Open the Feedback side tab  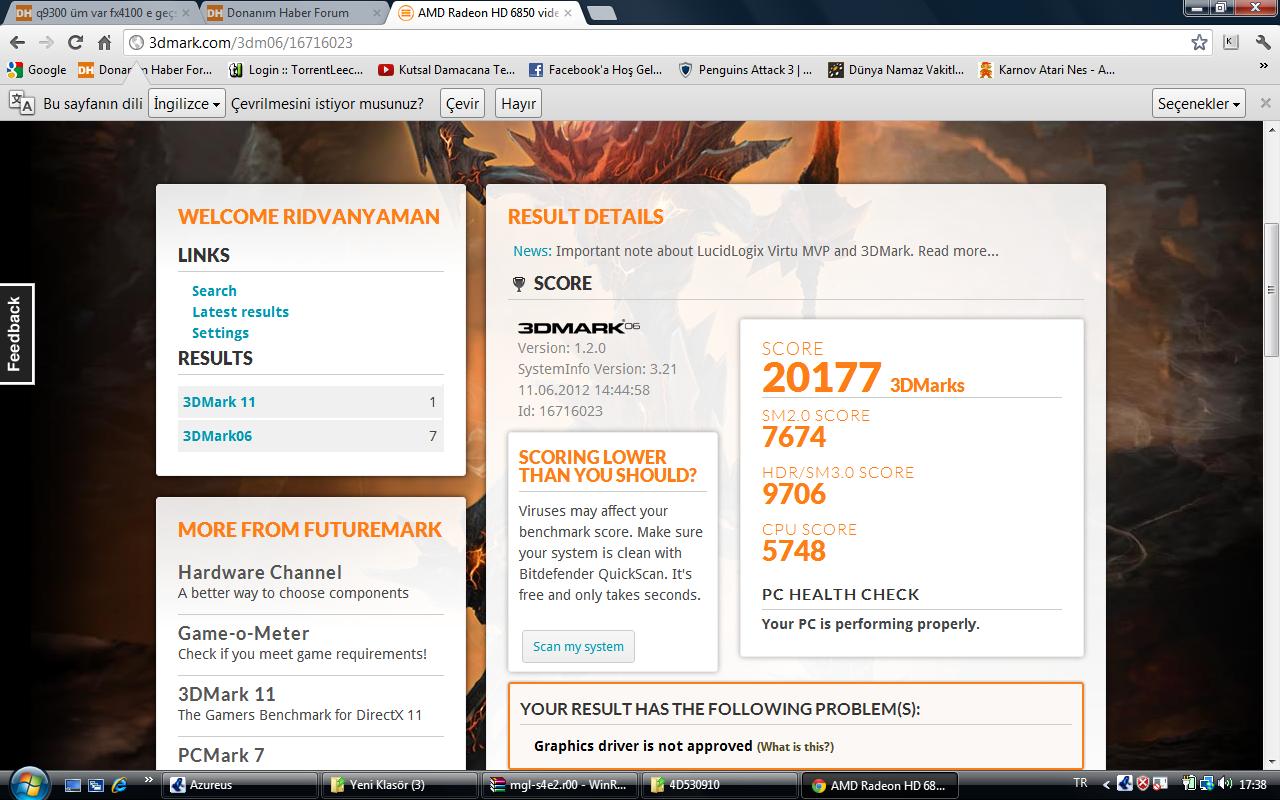tap(16, 334)
